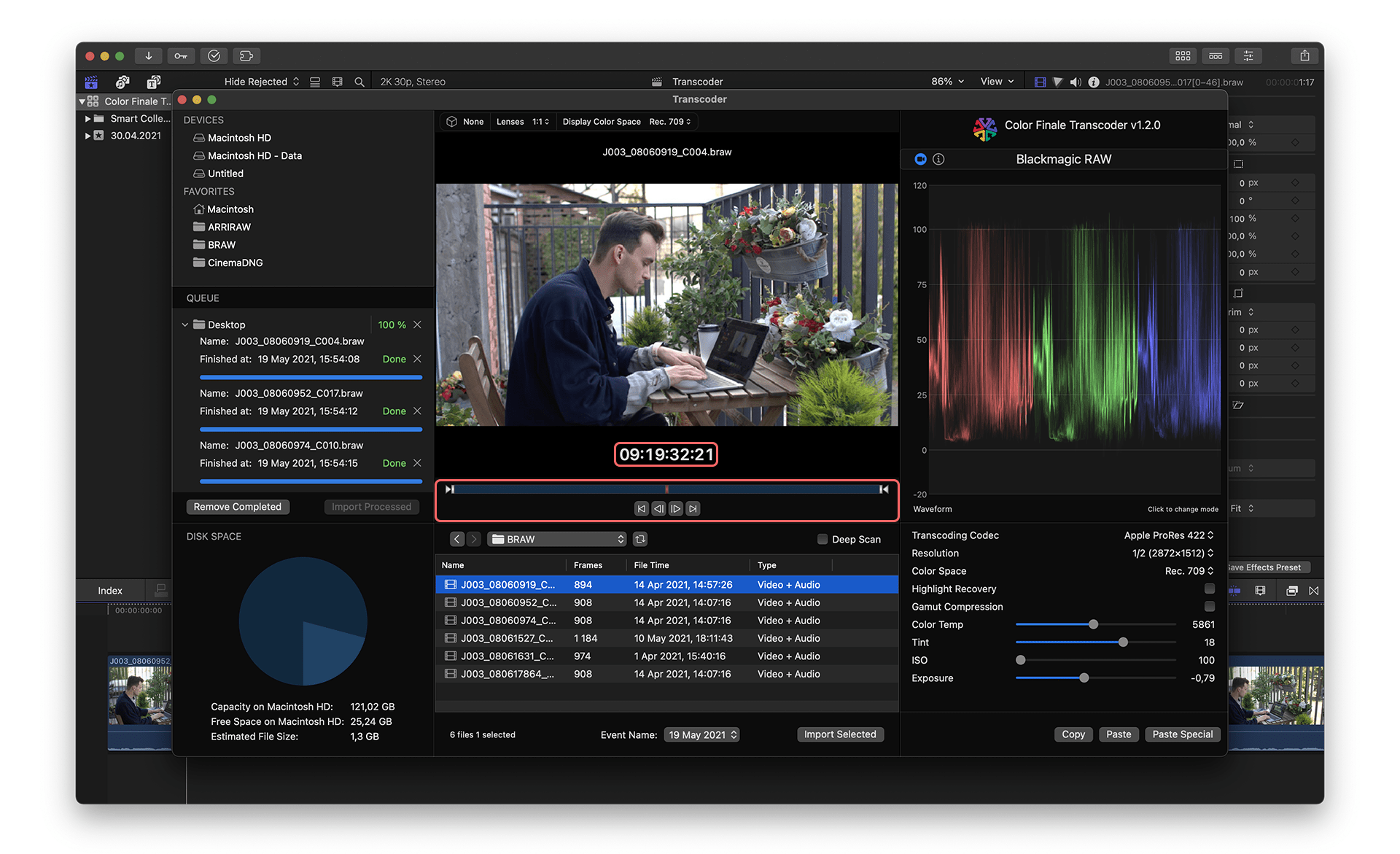Switch to the Index tab
Viewport: 1400px width, 854px height.
pyautogui.click(x=109, y=590)
